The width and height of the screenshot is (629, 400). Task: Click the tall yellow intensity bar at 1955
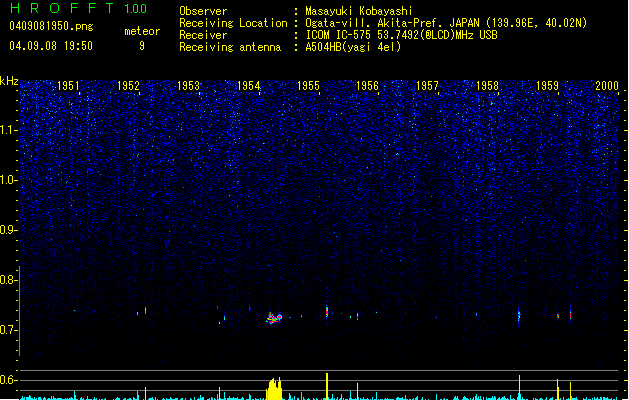pyautogui.click(x=327, y=386)
